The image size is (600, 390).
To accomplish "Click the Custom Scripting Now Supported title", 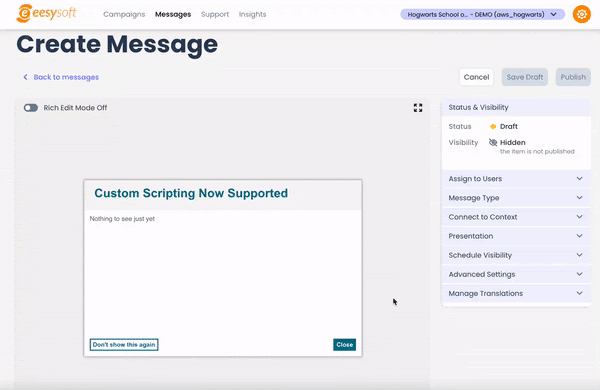I will pos(191,193).
